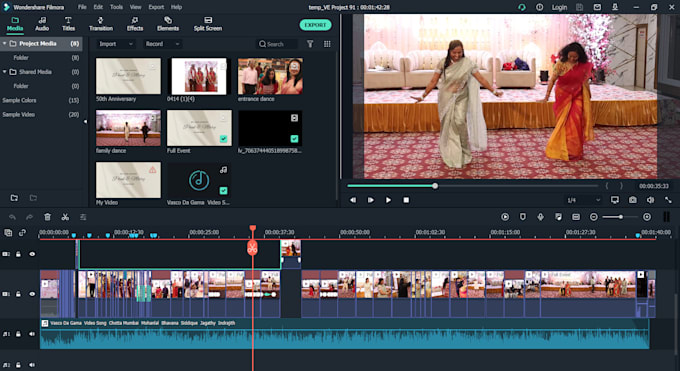The image size is (680, 371).
Task: Click the add new folder icon
Action: point(14,198)
